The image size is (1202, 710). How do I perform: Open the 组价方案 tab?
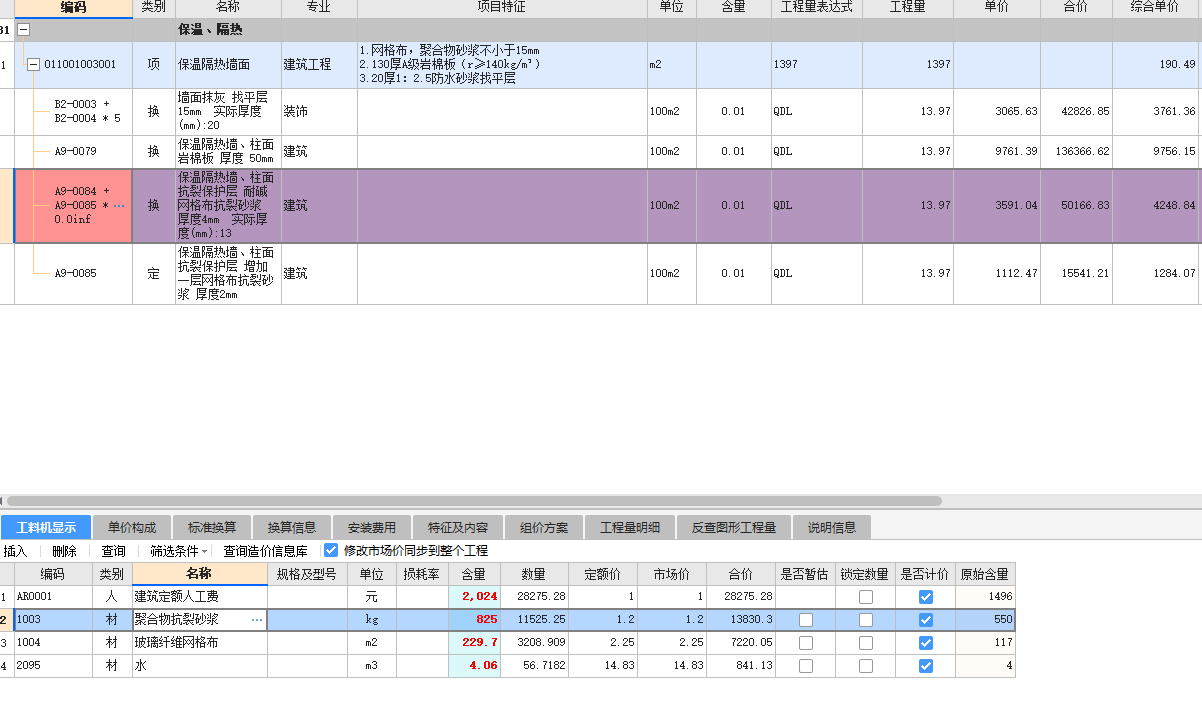point(544,528)
